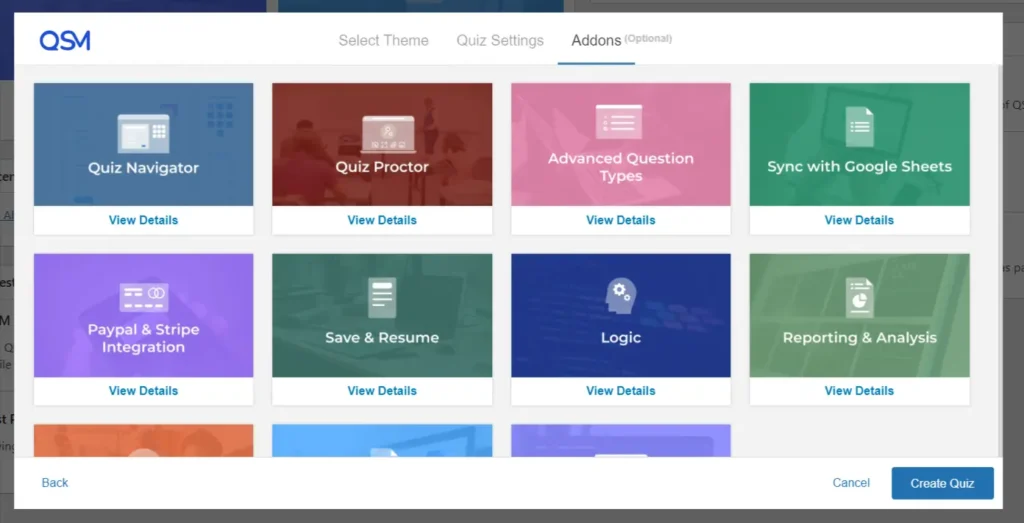1024x523 pixels.
Task: View Details for Quiz Navigator
Action: click(x=143, y=220)
